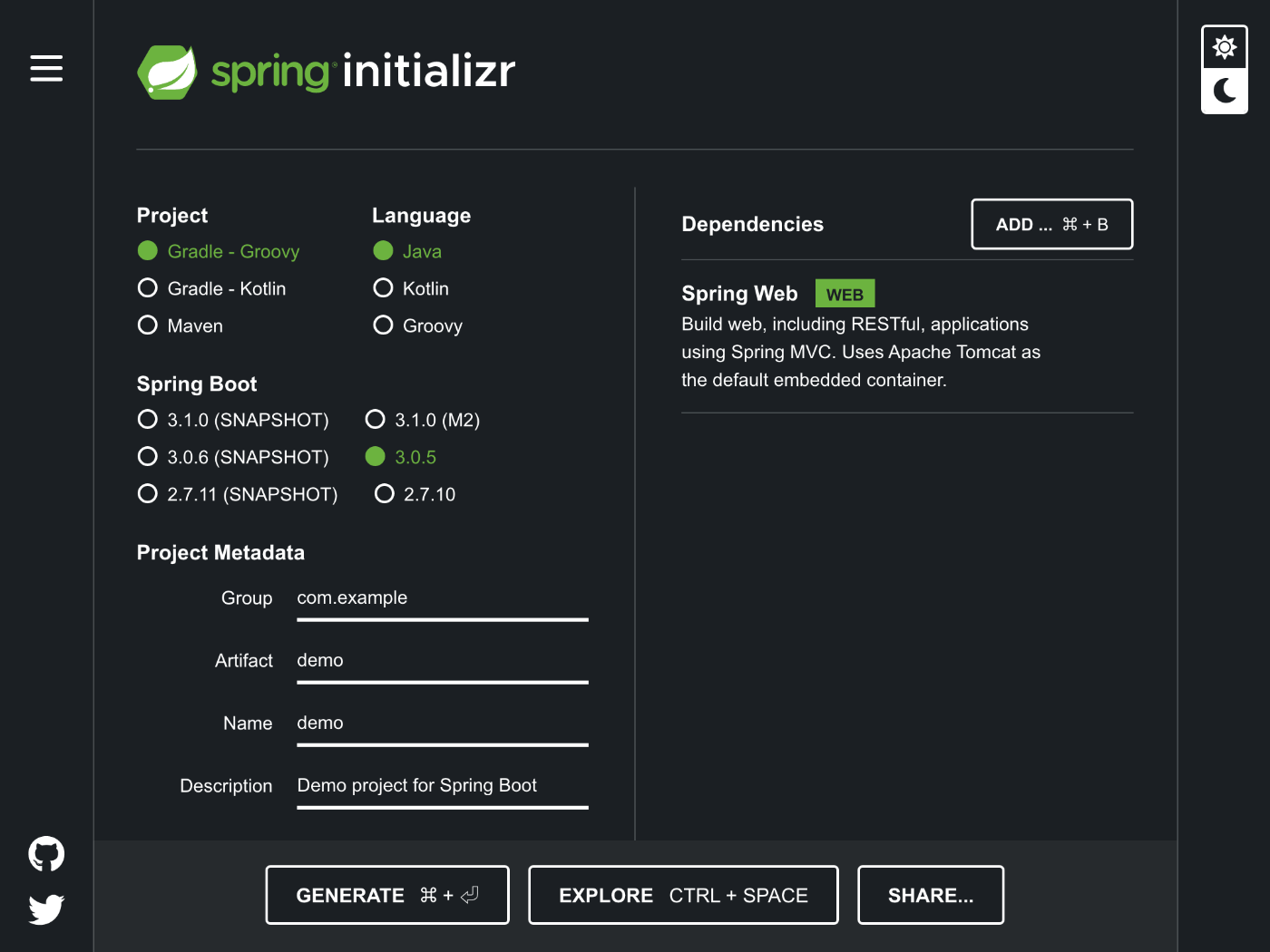
Task: Click the Spring leaf logo
Action: coord(167,73)
